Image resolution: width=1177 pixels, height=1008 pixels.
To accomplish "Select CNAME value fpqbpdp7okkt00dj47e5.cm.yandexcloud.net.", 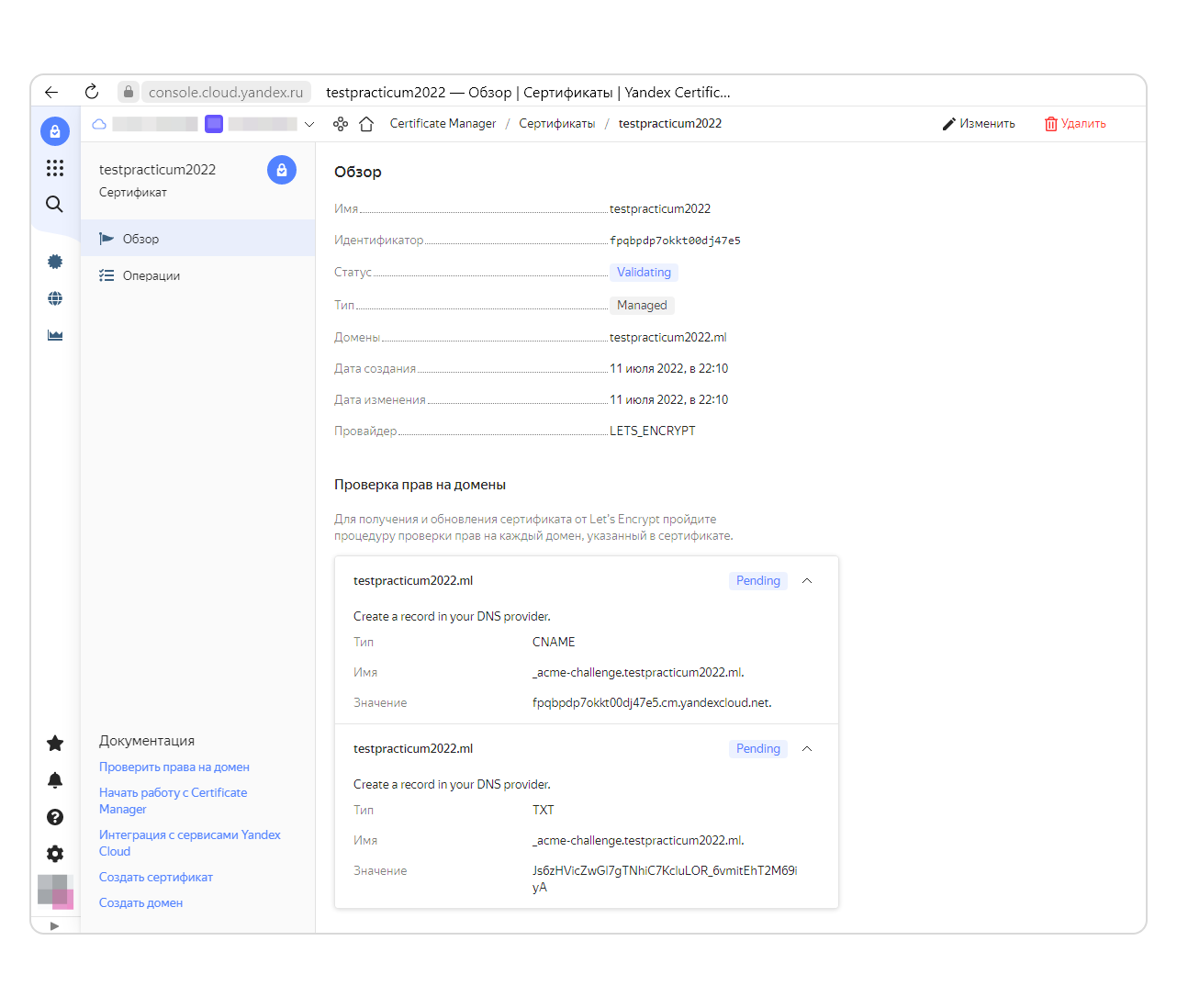I will click(652, 702).
